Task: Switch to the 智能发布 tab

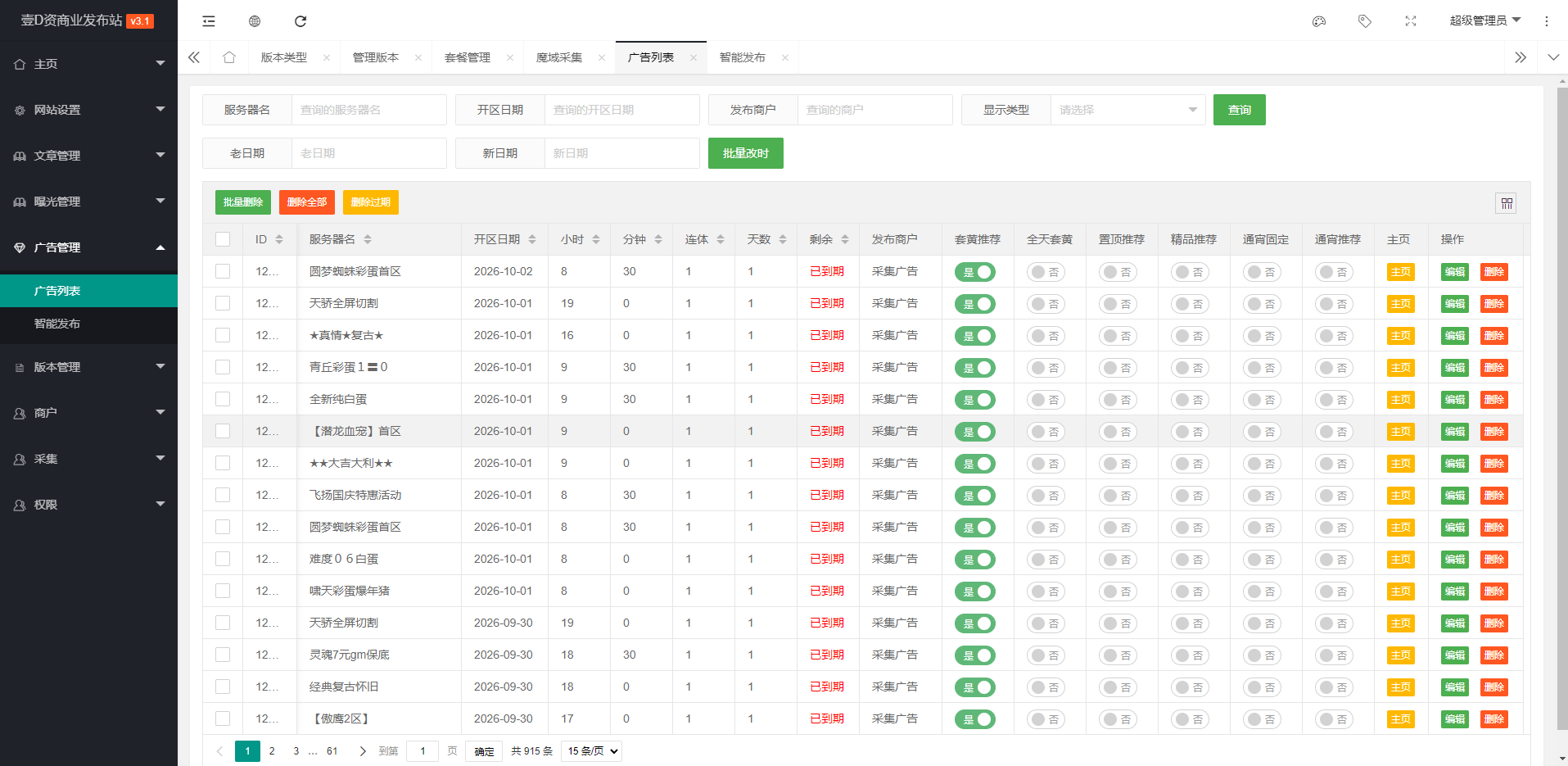Action: pyautogui.click(x=742, y=57)
